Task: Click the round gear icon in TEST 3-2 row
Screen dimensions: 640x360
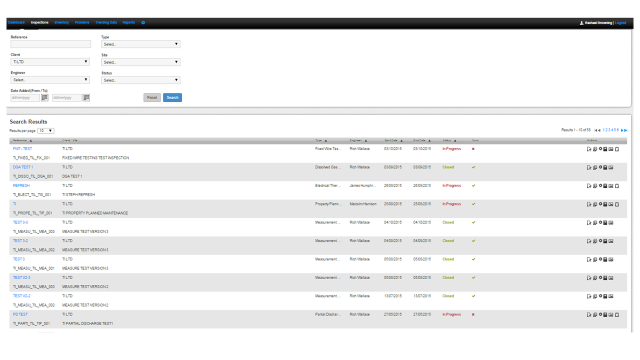Action: tap(600, 240)
